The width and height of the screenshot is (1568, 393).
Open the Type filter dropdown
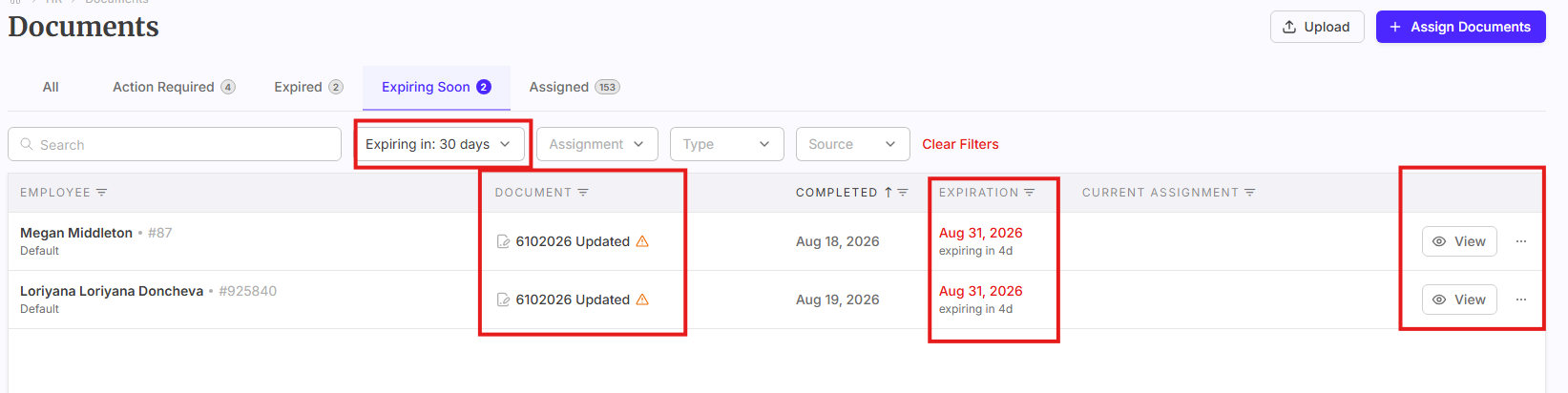pos(726,144)
